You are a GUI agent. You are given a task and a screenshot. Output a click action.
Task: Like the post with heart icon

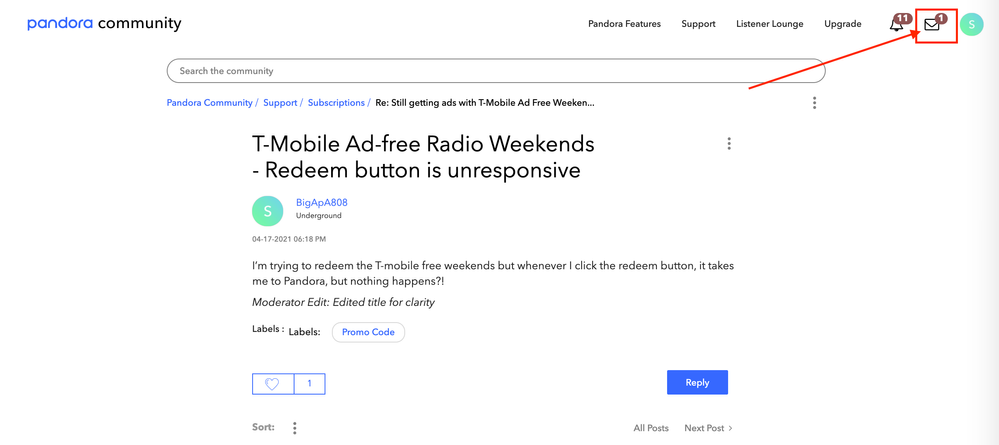point(272,383)
